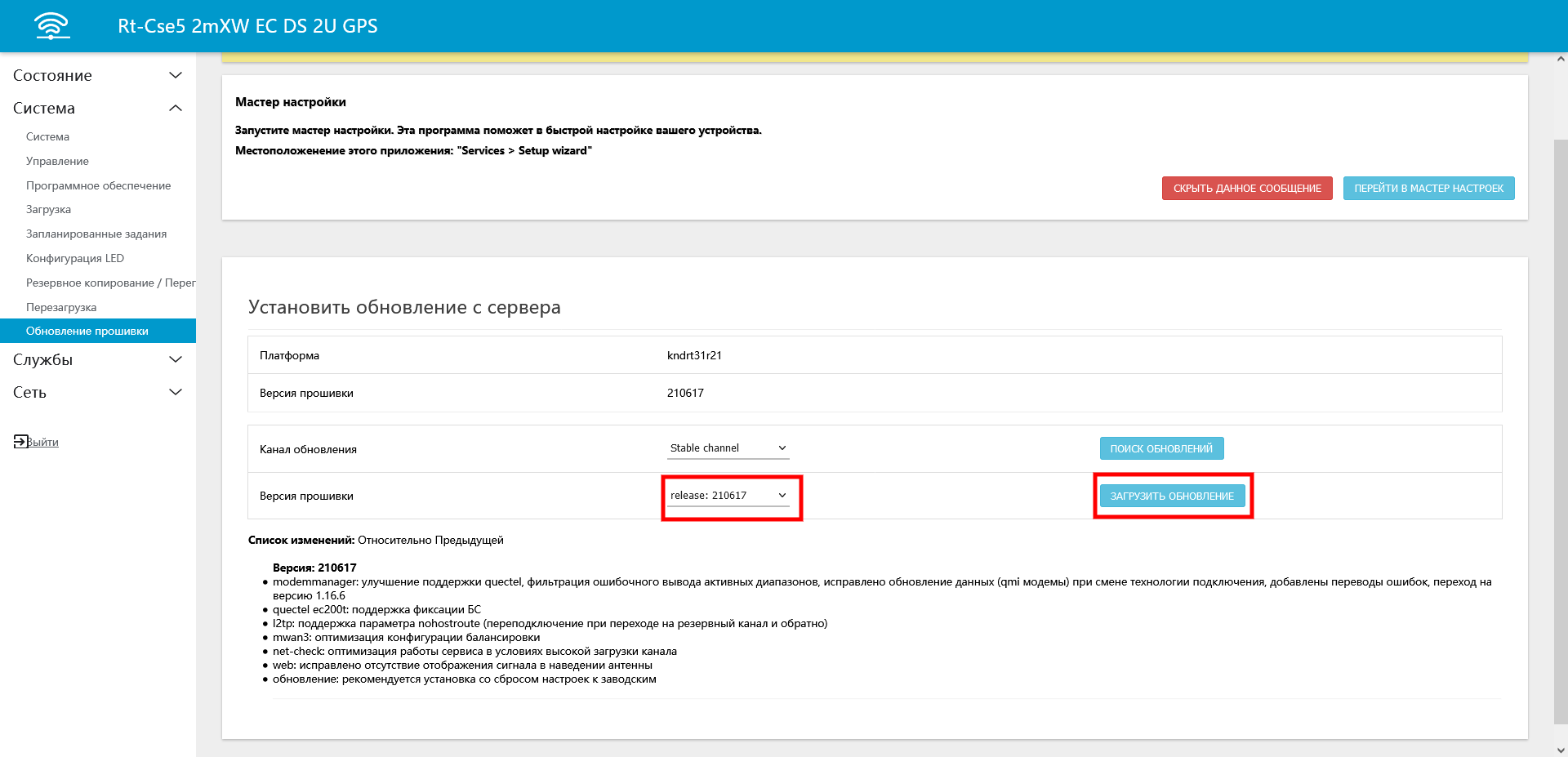Click the Выйти logout link
This screenshot has height=757, width=1568.
42,442
